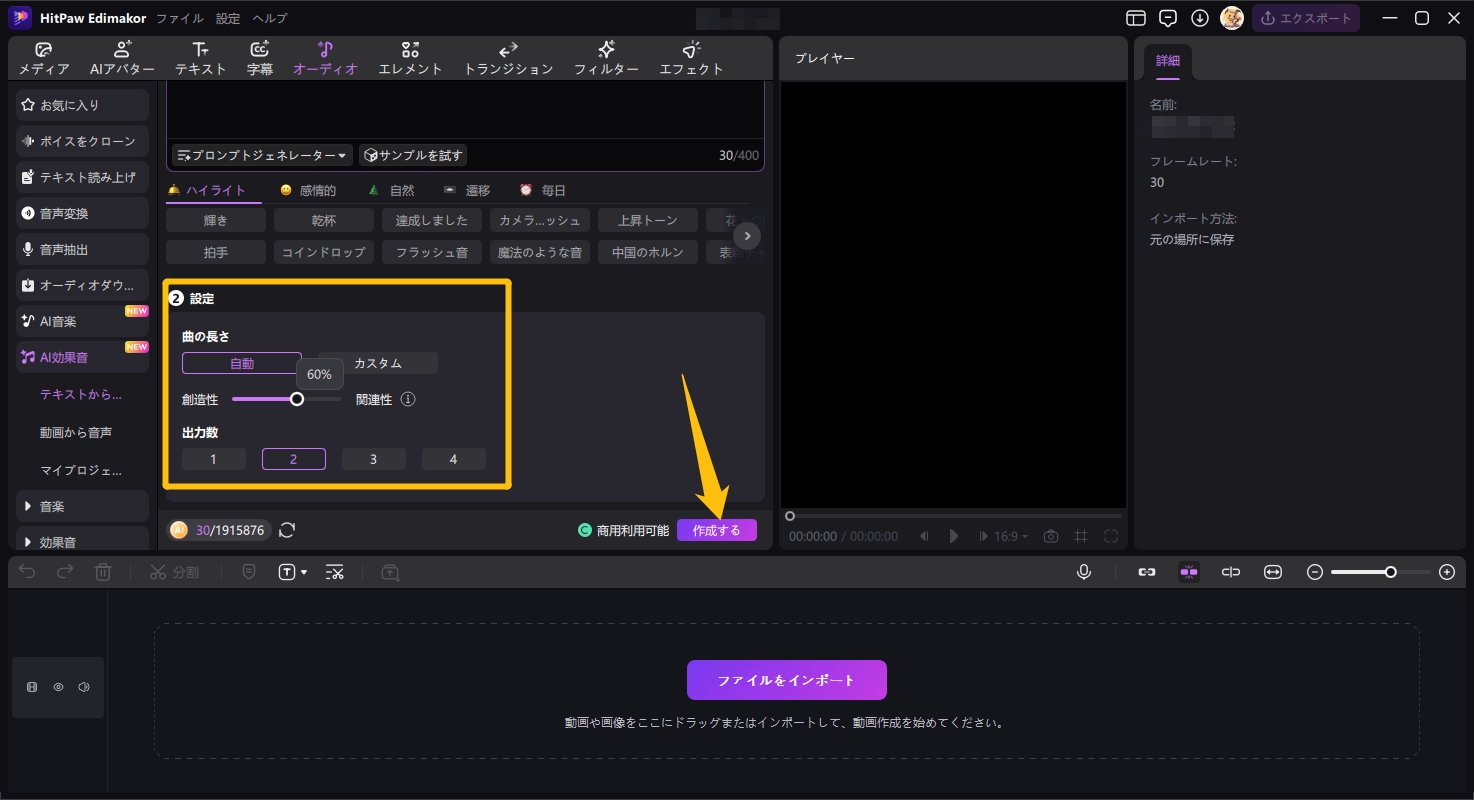
Task: Start voice recording with microphone icon
Action: point(1083,572)
